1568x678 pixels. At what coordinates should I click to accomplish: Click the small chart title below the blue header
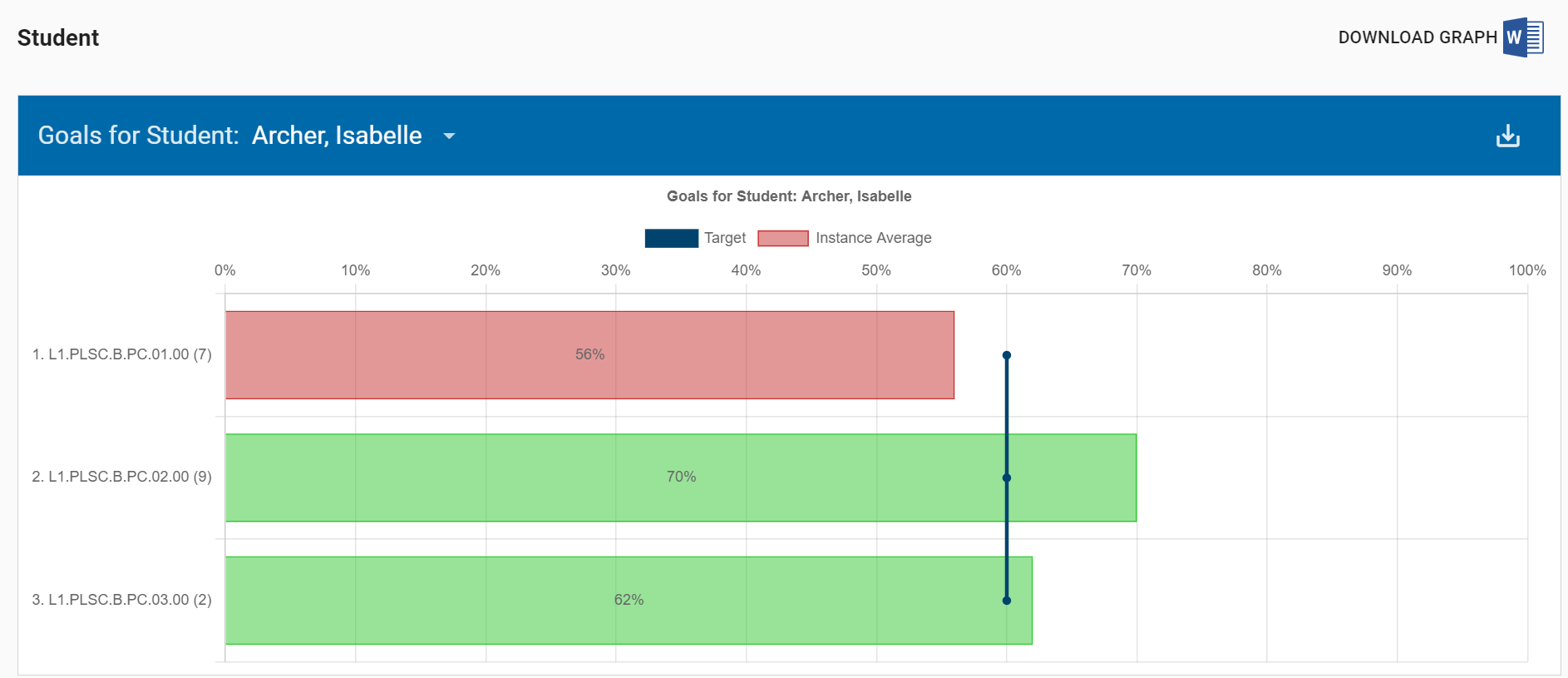[x=788, y=196]
